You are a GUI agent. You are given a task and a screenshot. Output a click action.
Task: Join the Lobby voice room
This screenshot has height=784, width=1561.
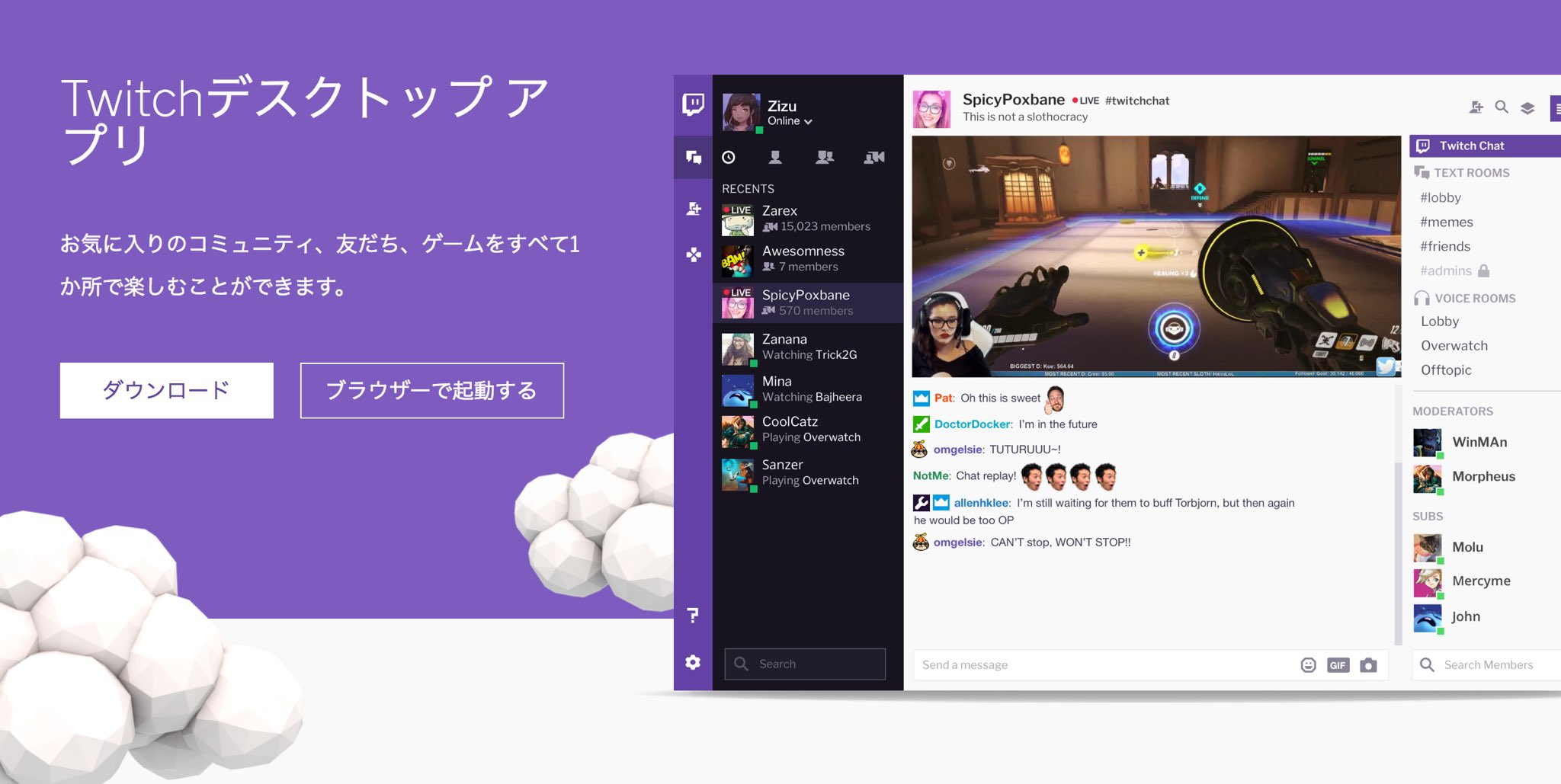tap(1440, 322)
